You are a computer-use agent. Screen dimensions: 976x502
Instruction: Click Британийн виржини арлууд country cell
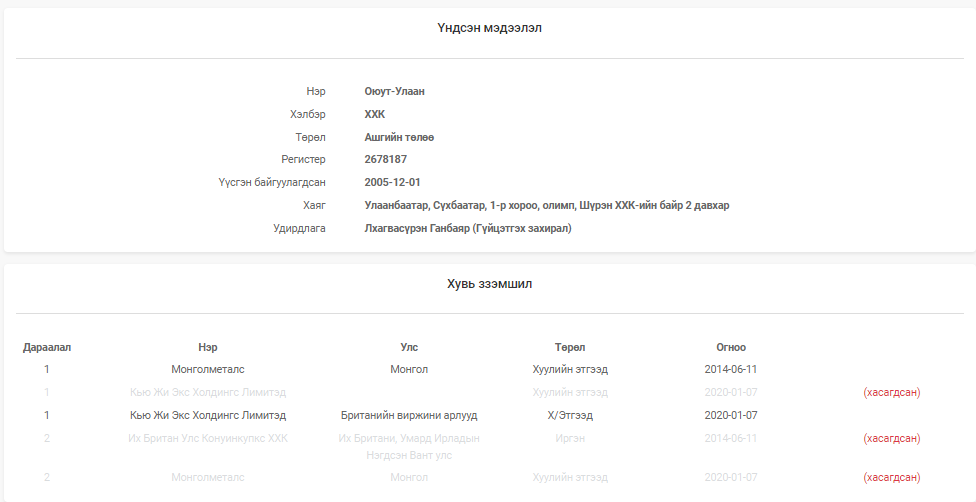[409, 415]
